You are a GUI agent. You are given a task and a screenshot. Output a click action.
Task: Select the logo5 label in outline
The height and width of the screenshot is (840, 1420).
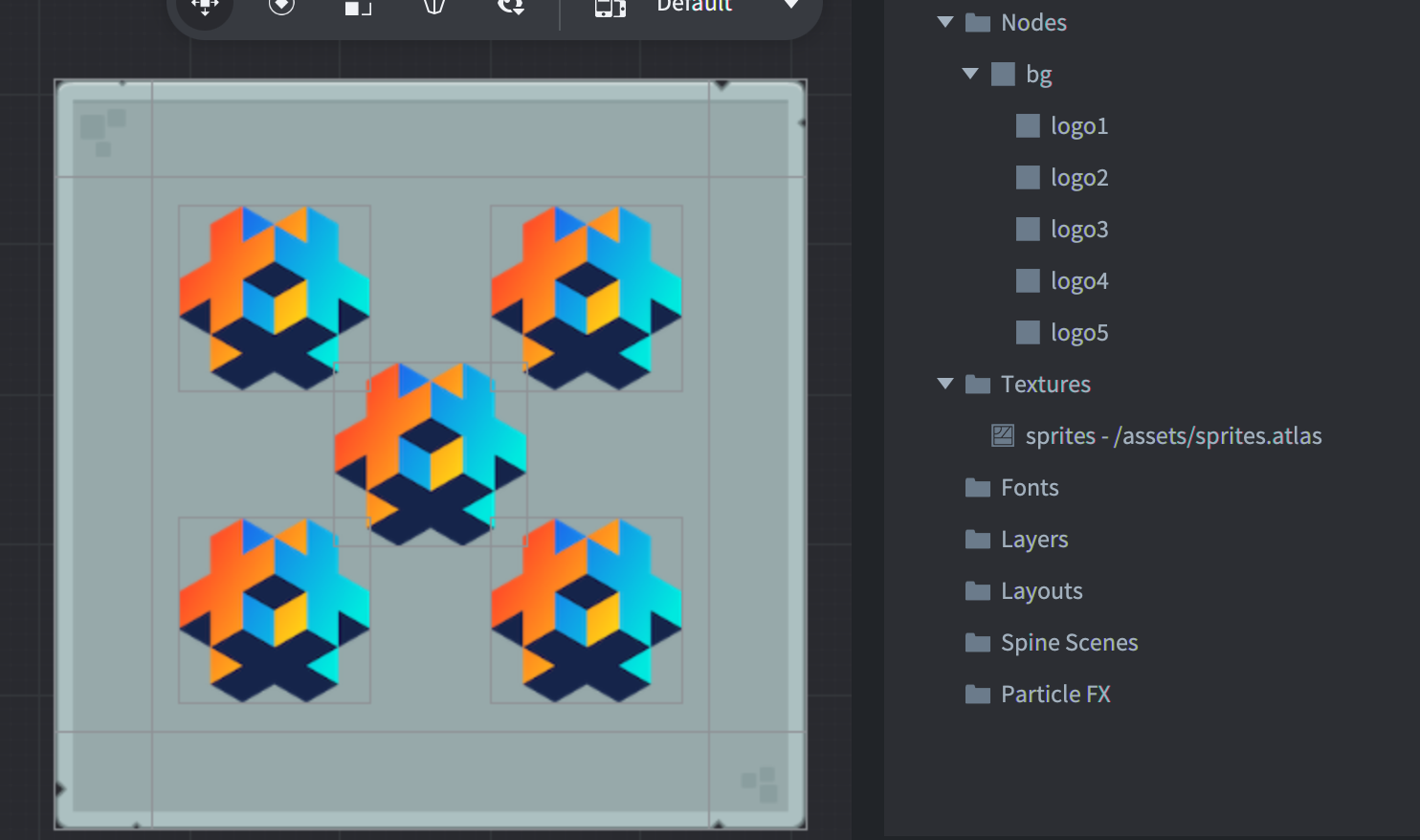pos(1079,333)
